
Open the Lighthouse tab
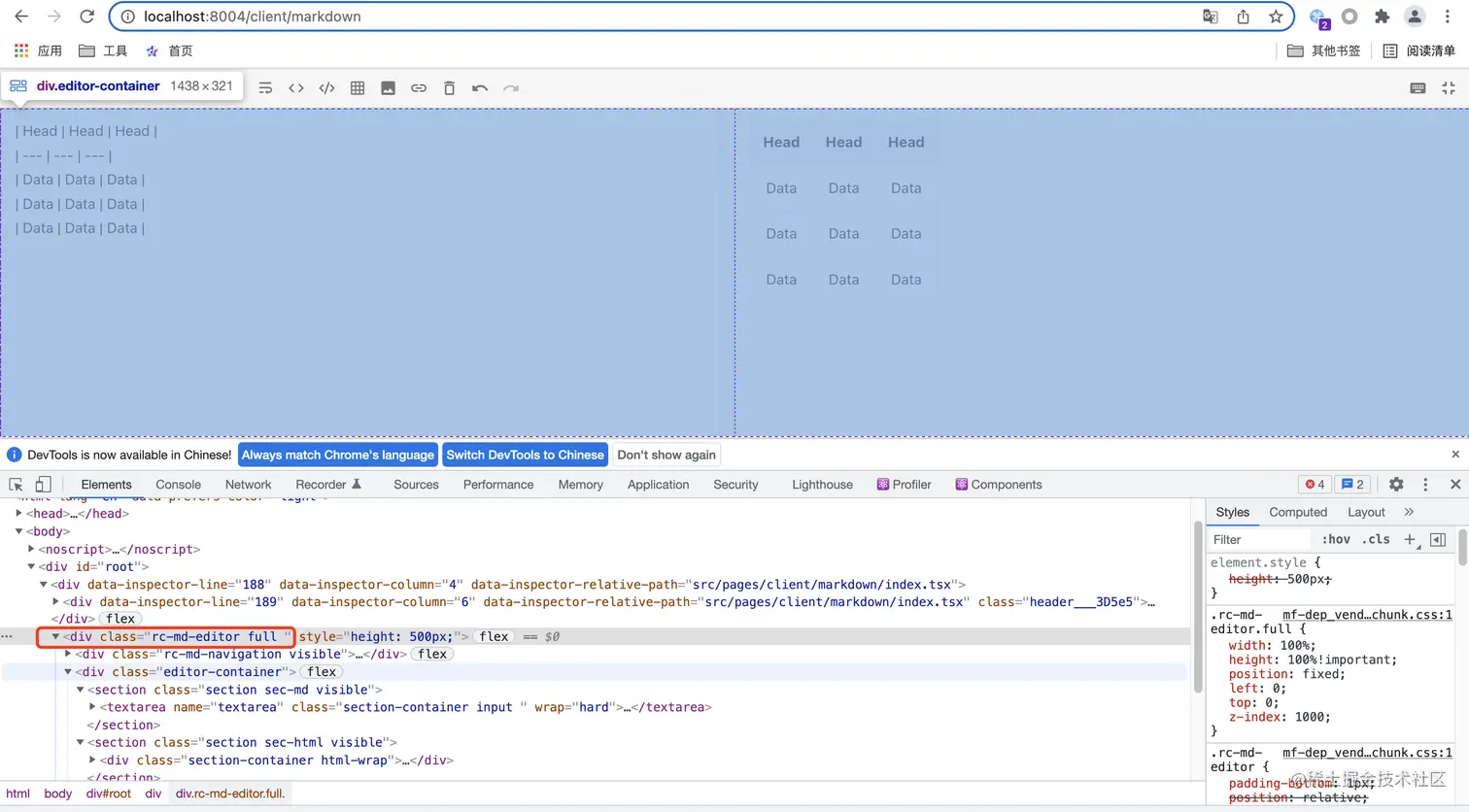822,485
